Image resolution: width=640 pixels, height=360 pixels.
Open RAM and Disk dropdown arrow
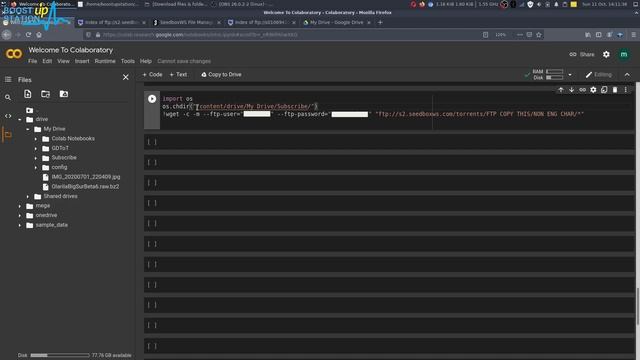point(570,75)
